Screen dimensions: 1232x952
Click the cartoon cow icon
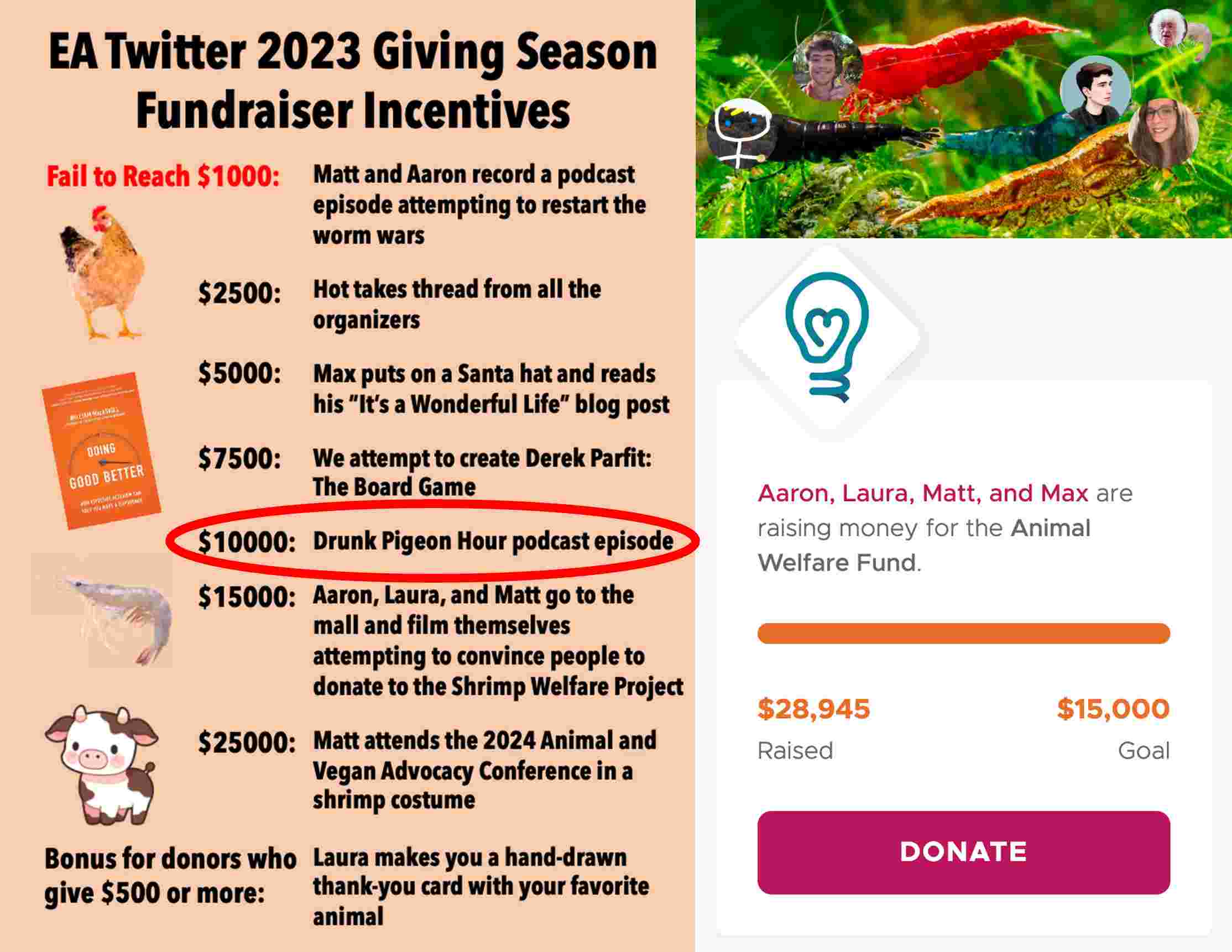pos(102,764)
